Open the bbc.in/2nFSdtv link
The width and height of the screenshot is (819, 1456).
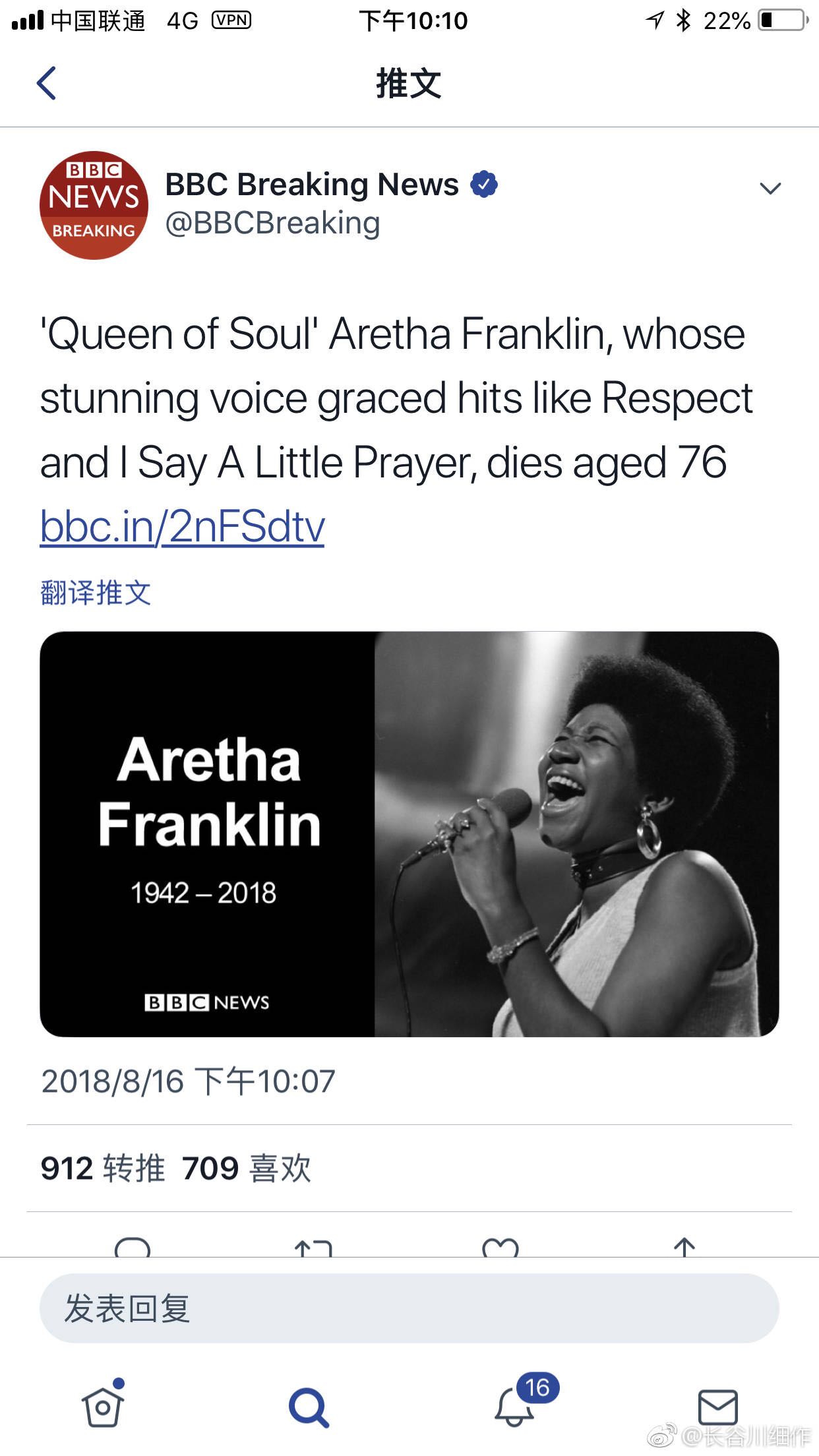[x=183, y=527]
